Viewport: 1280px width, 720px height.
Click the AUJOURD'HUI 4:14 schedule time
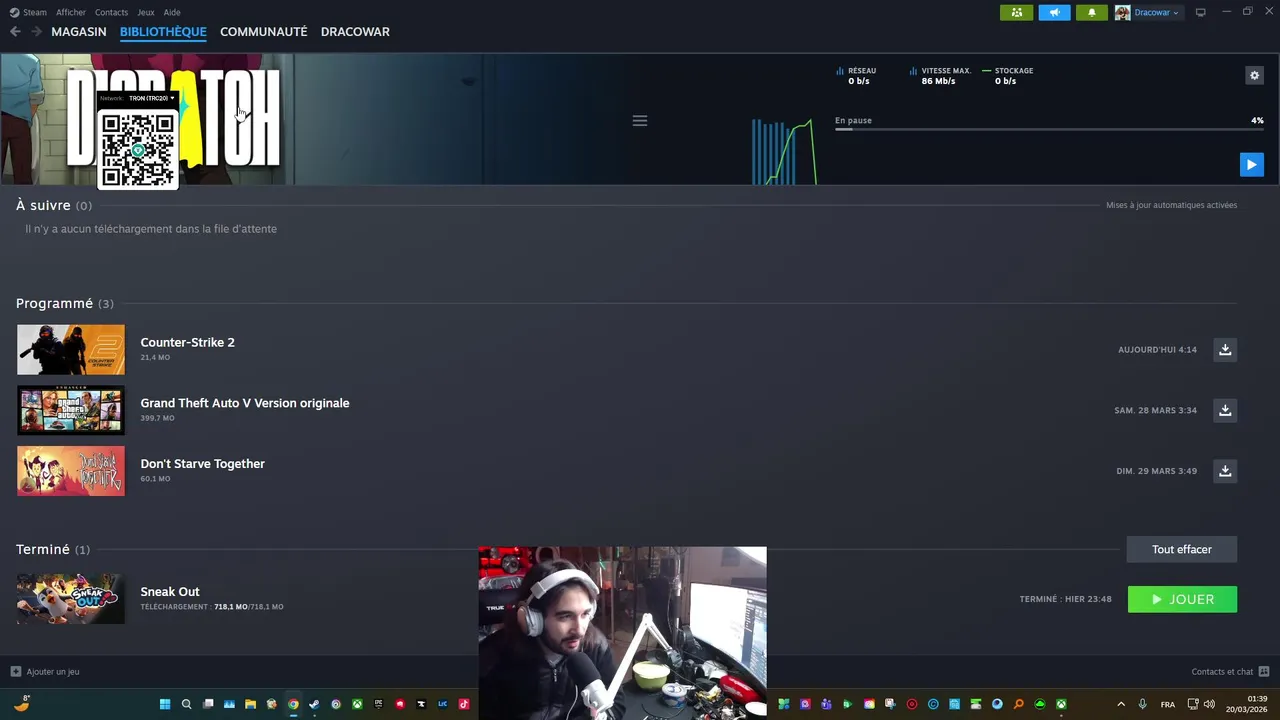(x=1157, y=350)
